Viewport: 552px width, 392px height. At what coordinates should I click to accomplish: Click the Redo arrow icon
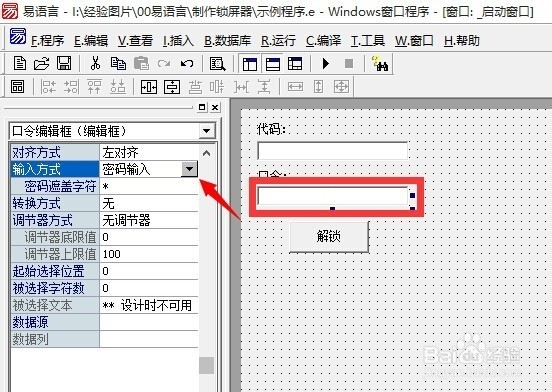[x=164, y=64]
